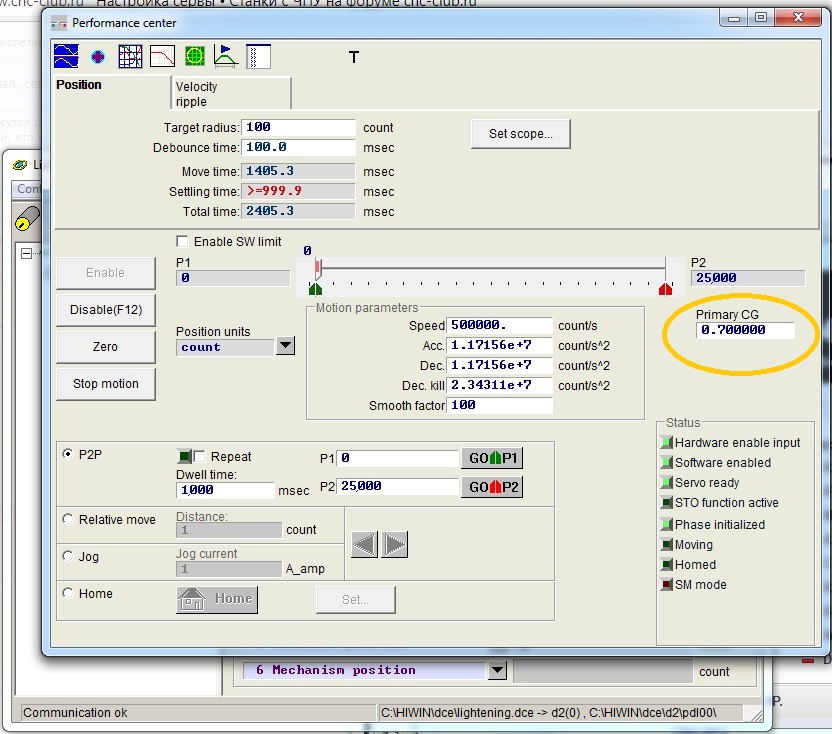Screen dimensions: 832x734
Task: Click the P2P P2 position input field
Action: 397,486
